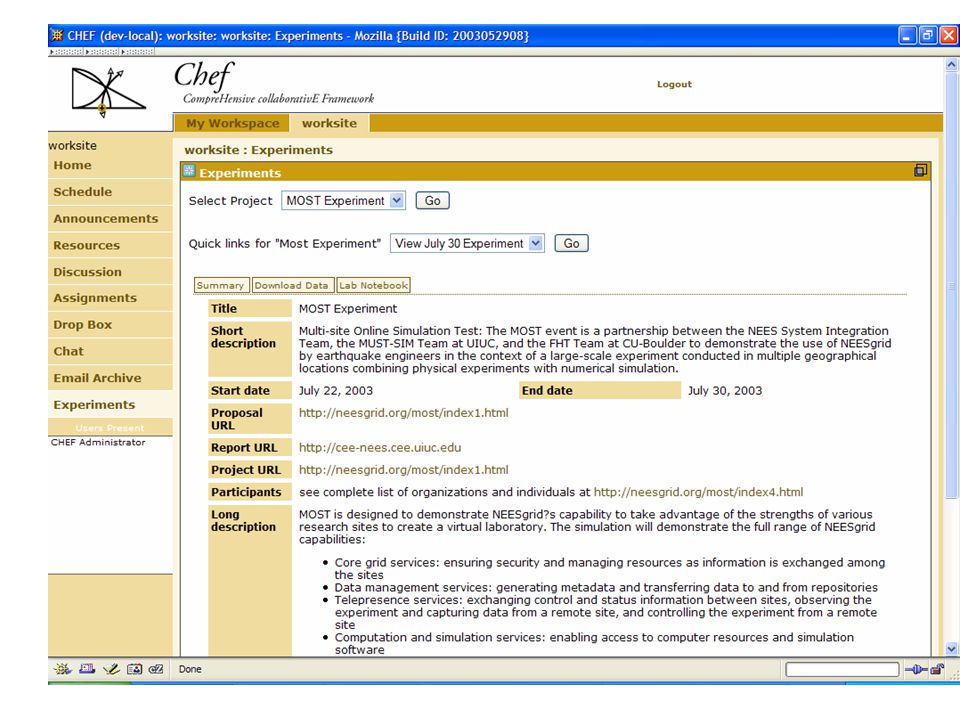
Task: Switch to the My Workspace tab
Action: point(233,123)
